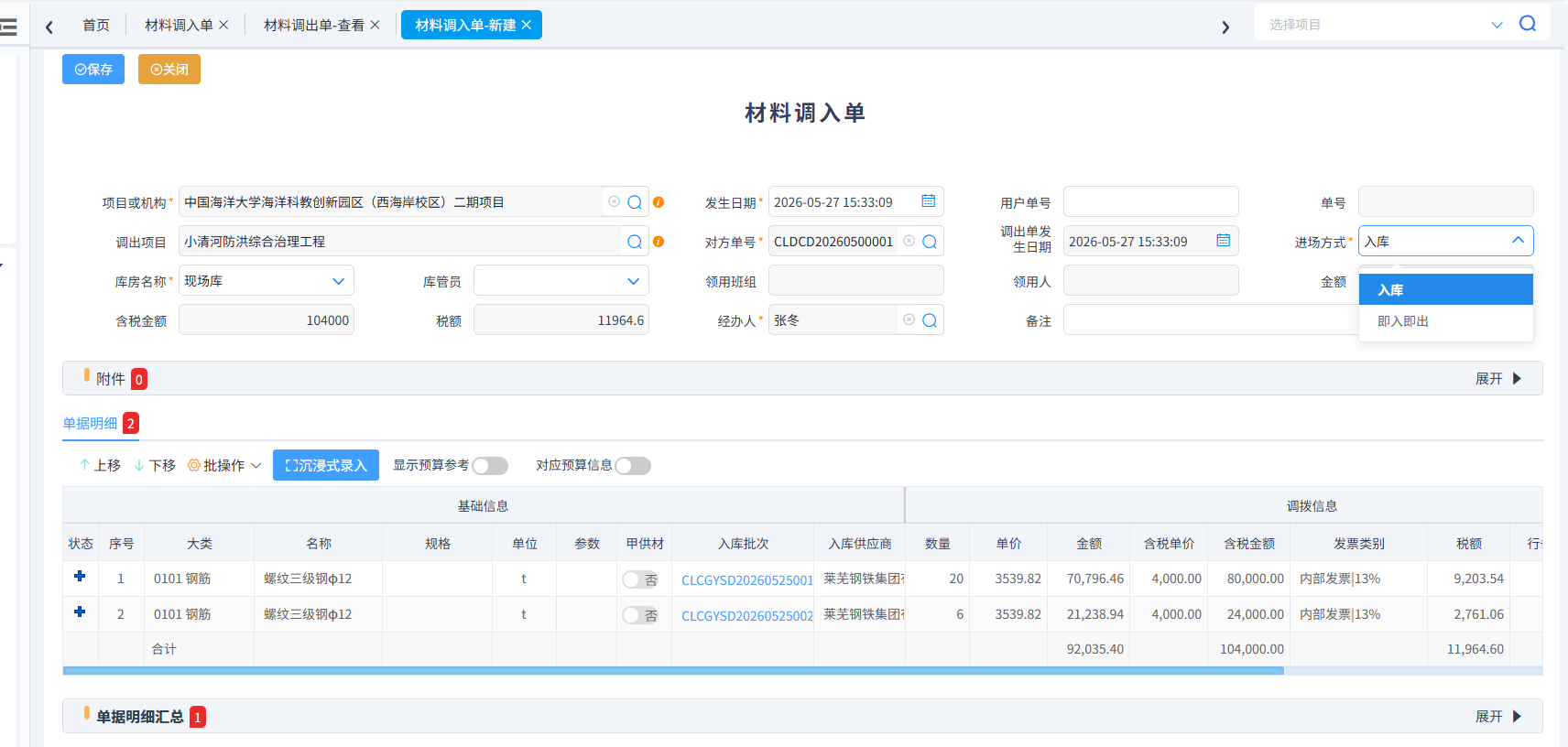Expand the 单据明细汇总 section

pos(1498,717)
